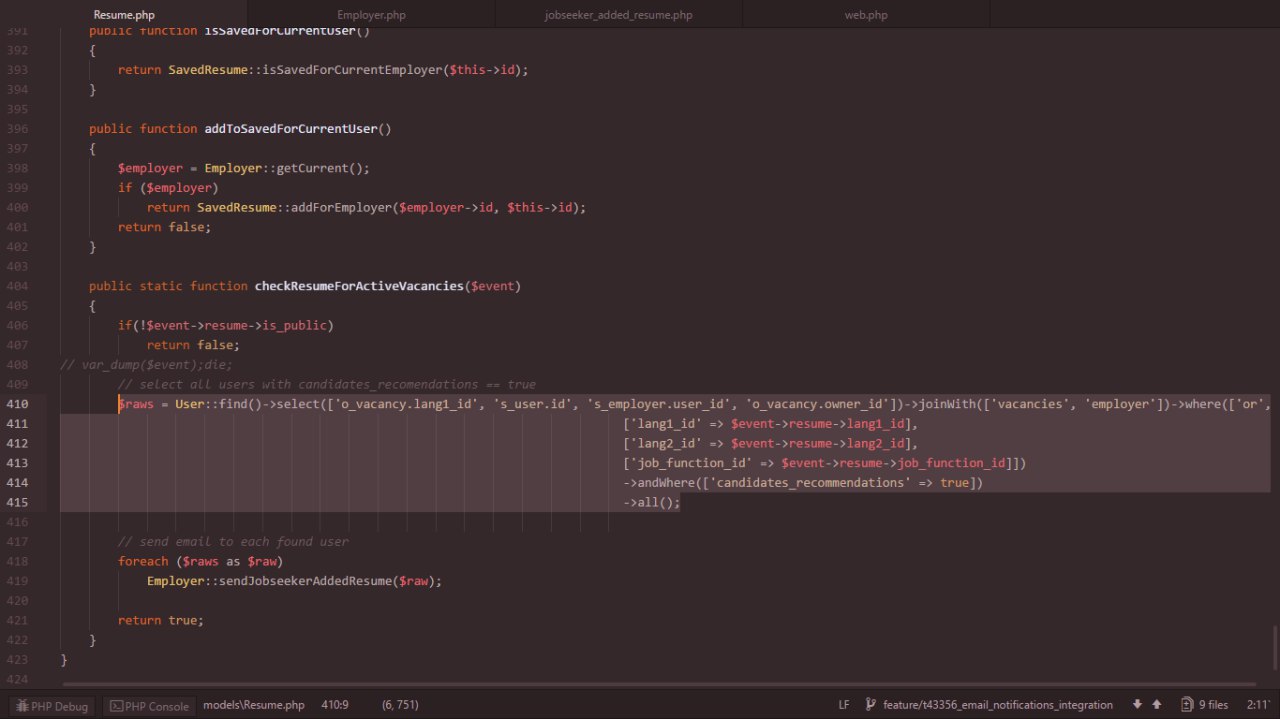Image resolution: width=1280 pixels, height=719 pixels.
Task: Open the PHP Debug panel
Action: 52,706
